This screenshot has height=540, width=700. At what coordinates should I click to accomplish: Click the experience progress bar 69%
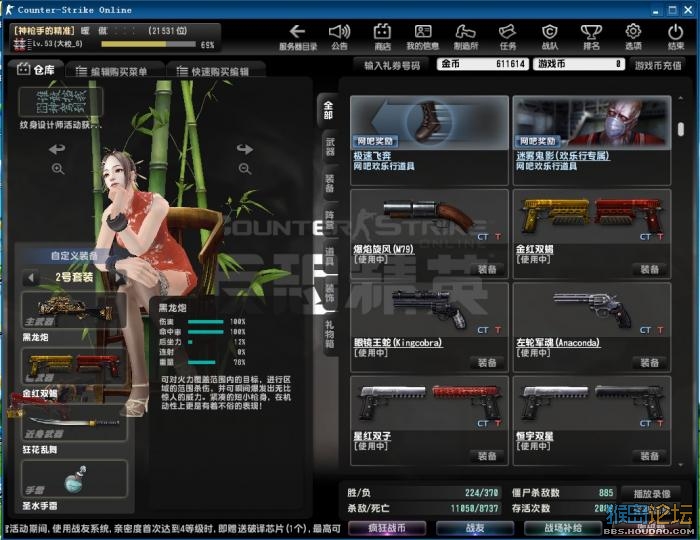tap(148, 44)
